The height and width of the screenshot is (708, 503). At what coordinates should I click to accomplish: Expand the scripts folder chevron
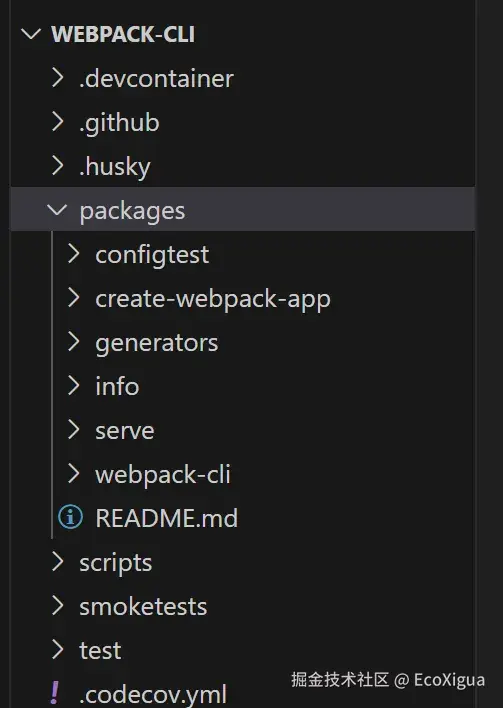pyautogui.click(x=58, y=562)
